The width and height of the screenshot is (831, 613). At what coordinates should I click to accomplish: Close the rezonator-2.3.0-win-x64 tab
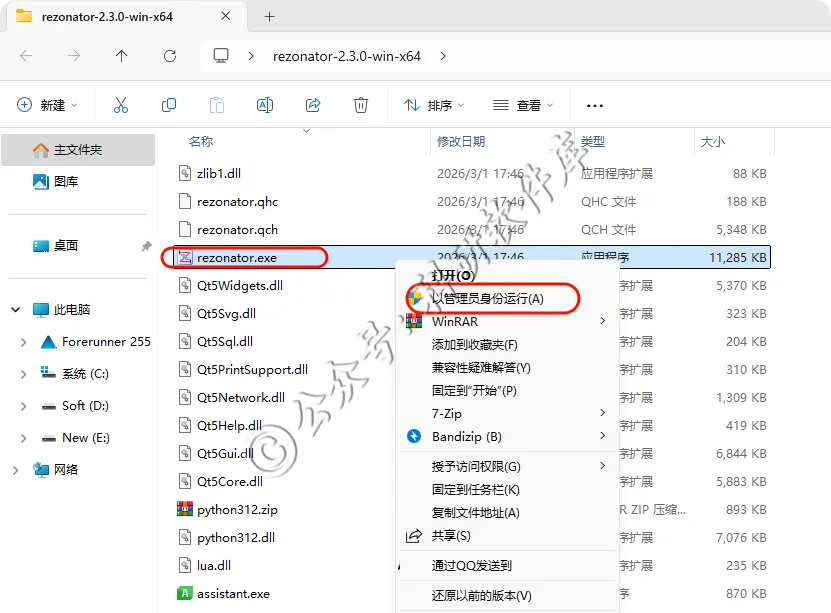pos(225,16)
